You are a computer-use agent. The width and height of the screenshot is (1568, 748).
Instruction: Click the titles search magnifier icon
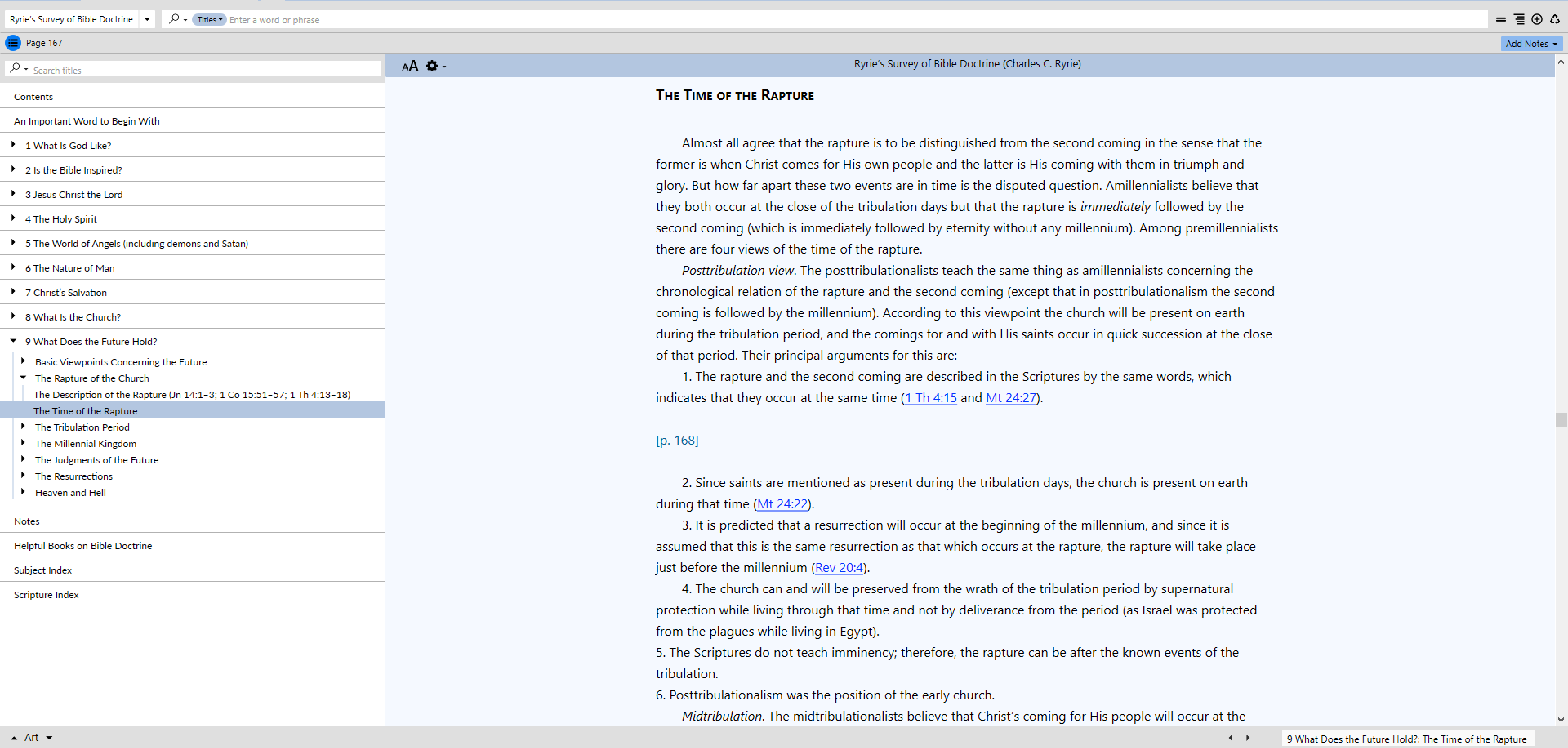15,68
